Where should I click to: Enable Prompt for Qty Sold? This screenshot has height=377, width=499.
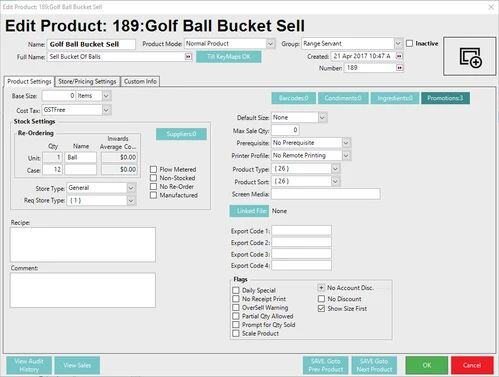[x=236, y=325]
